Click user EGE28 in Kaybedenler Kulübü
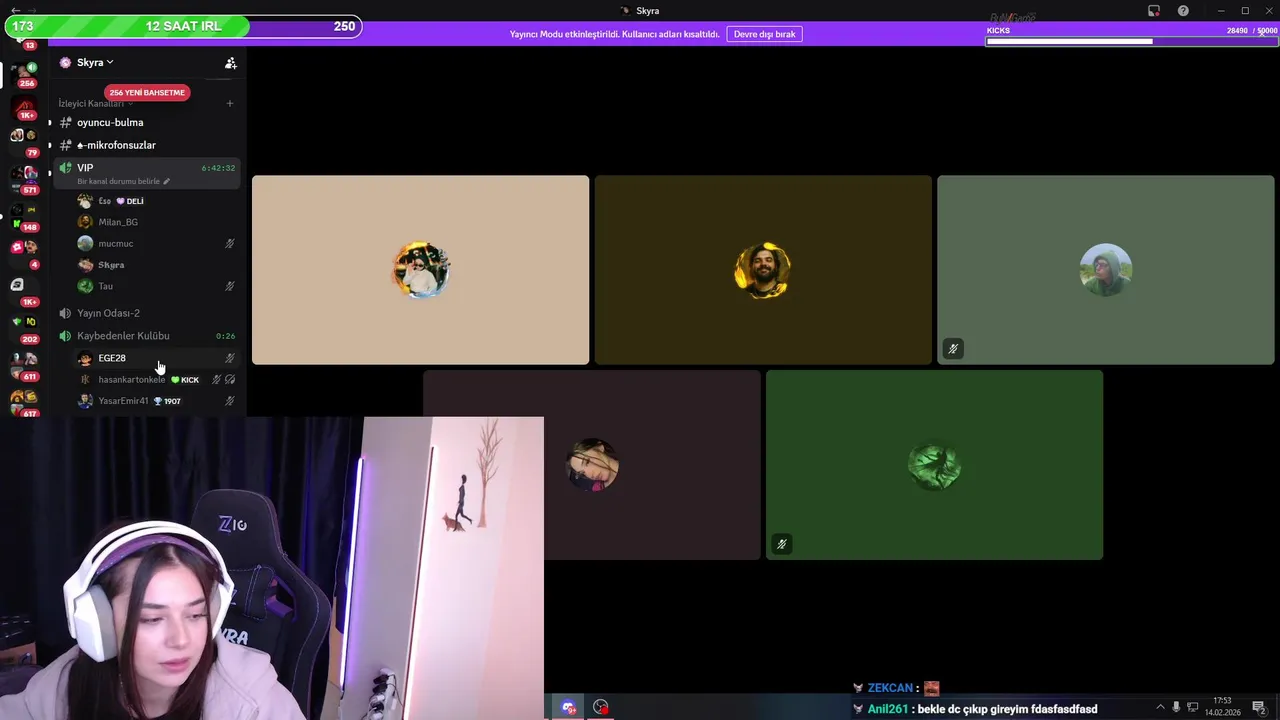 coord(156,358)
